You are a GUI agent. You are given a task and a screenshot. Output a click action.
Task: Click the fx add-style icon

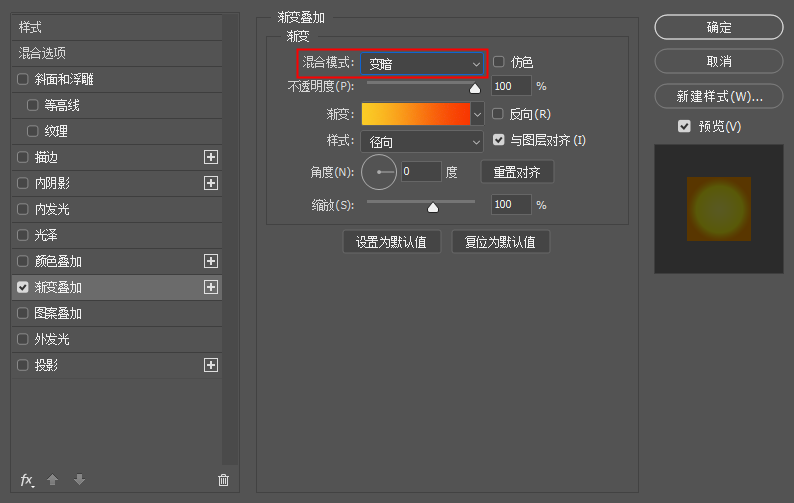[27, 480]
